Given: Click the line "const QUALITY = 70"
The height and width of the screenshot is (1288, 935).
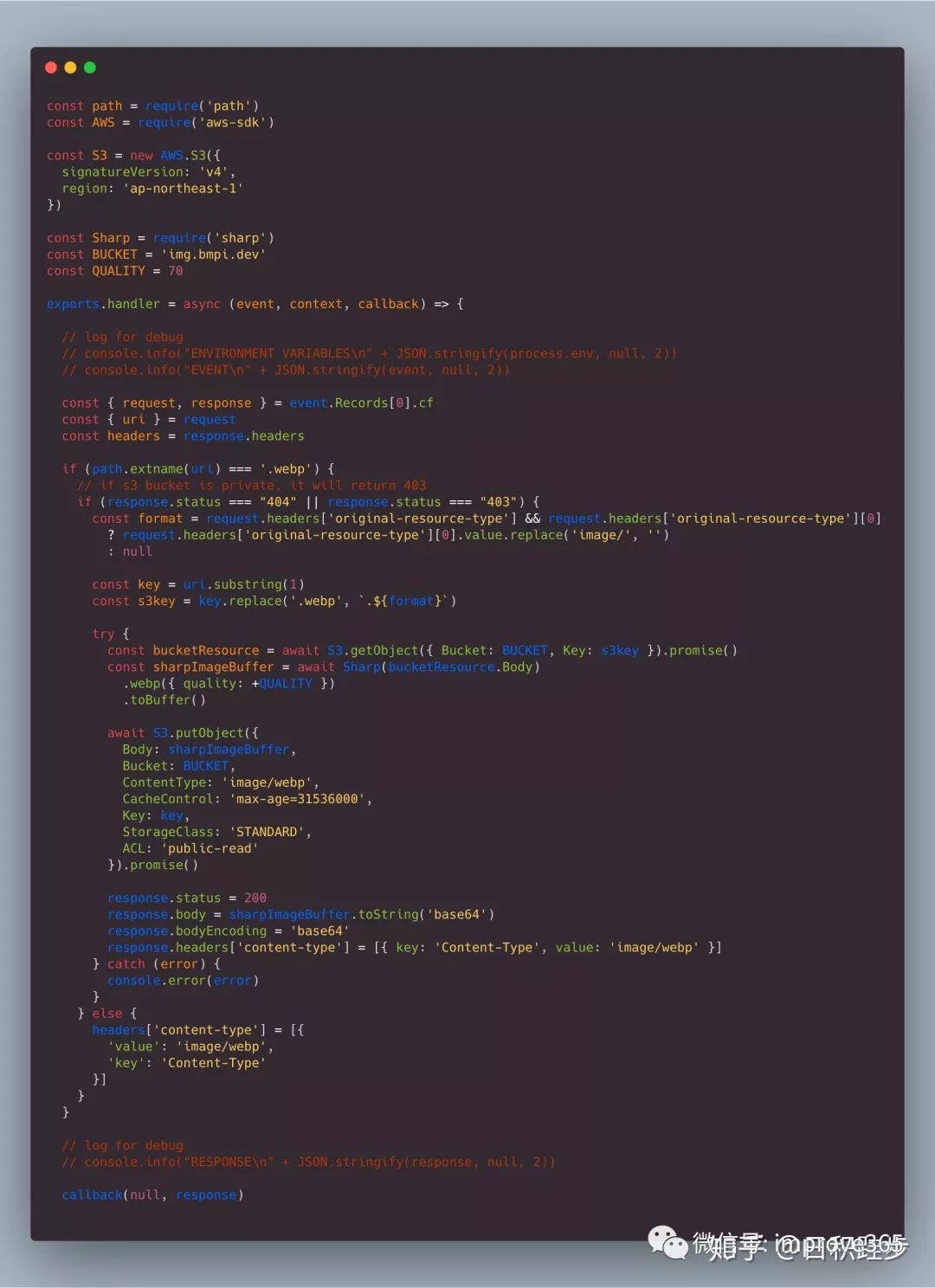Looking at the screenshot, I should [x=114, y=271].
